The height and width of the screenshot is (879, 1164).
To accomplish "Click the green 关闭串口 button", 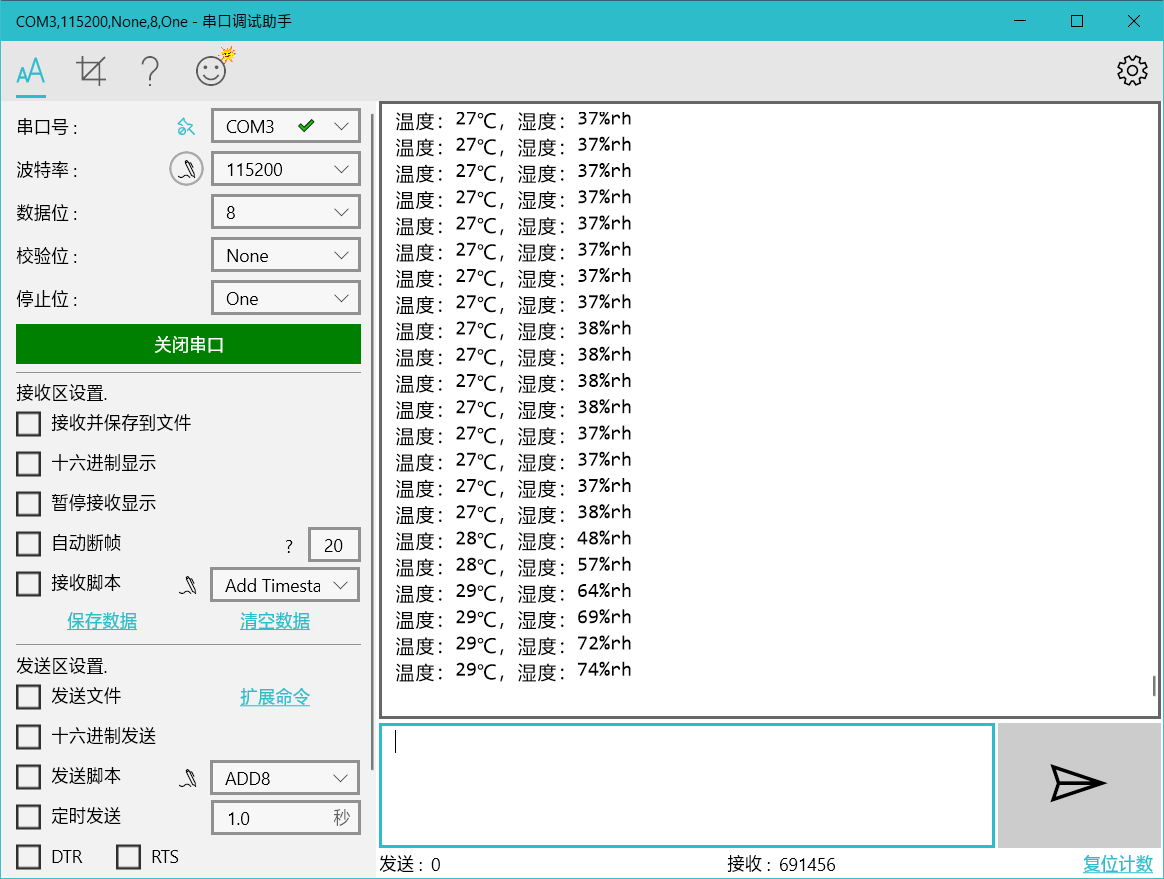I will pos(189,344).
